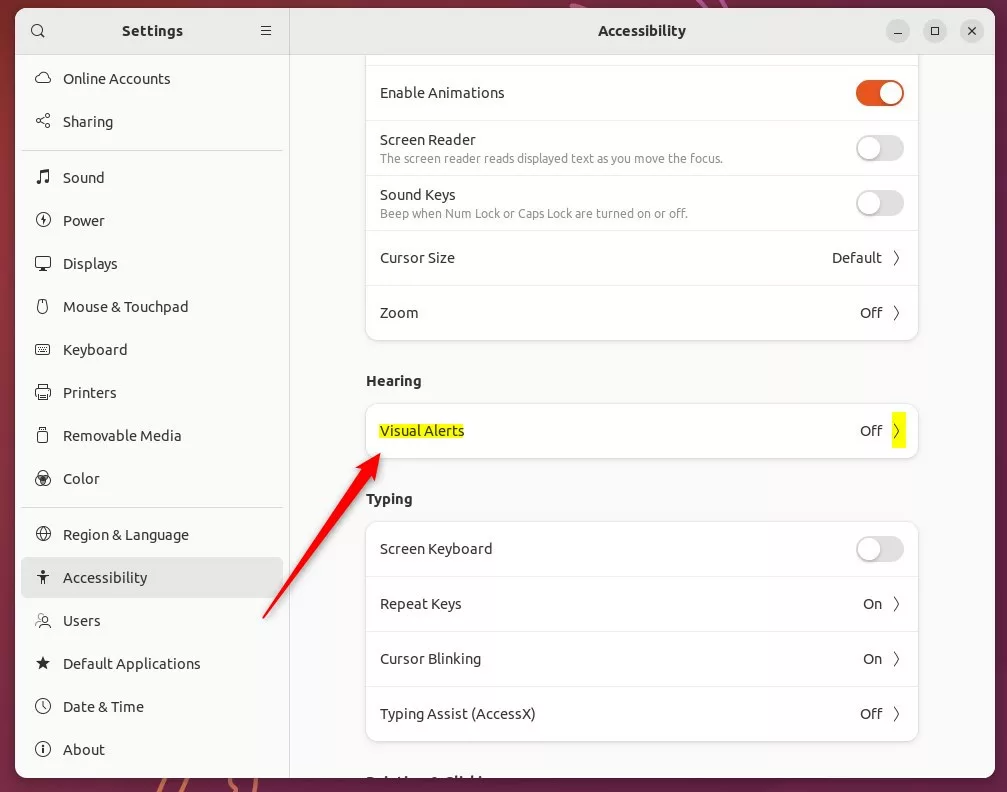Select Sound in the sidebar
This screenshot has height=792, width=1007.
[x=152, y=177]
